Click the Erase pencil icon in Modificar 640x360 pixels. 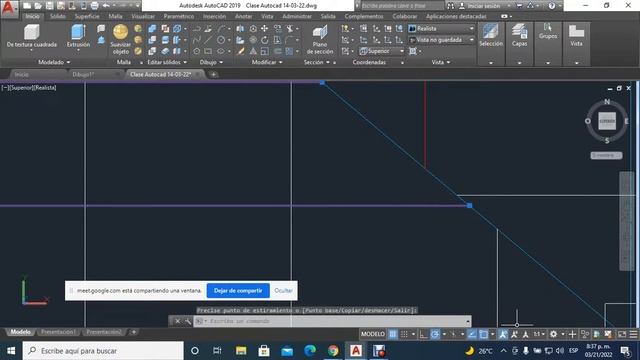tap(240, 51)
